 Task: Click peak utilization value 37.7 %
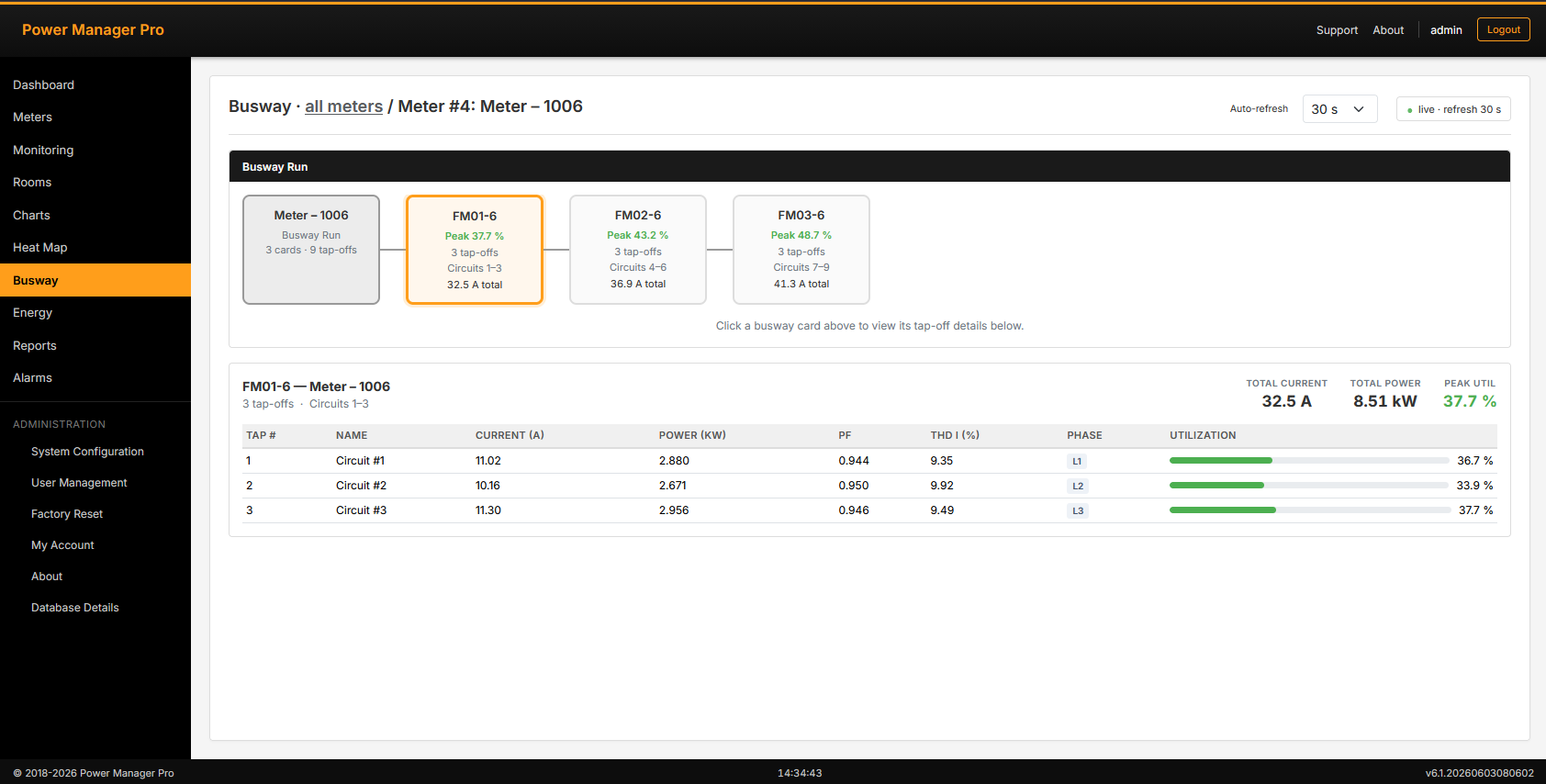pos(1470,401)
